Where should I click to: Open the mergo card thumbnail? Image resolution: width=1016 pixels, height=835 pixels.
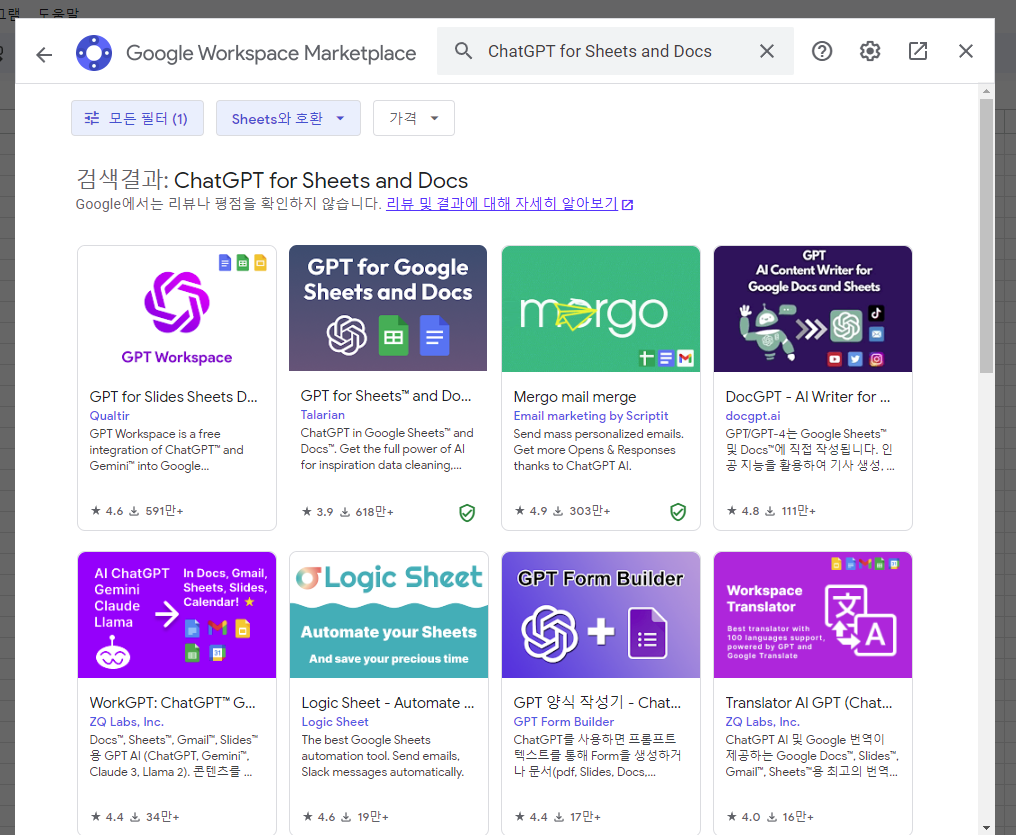tap(601, 309)
